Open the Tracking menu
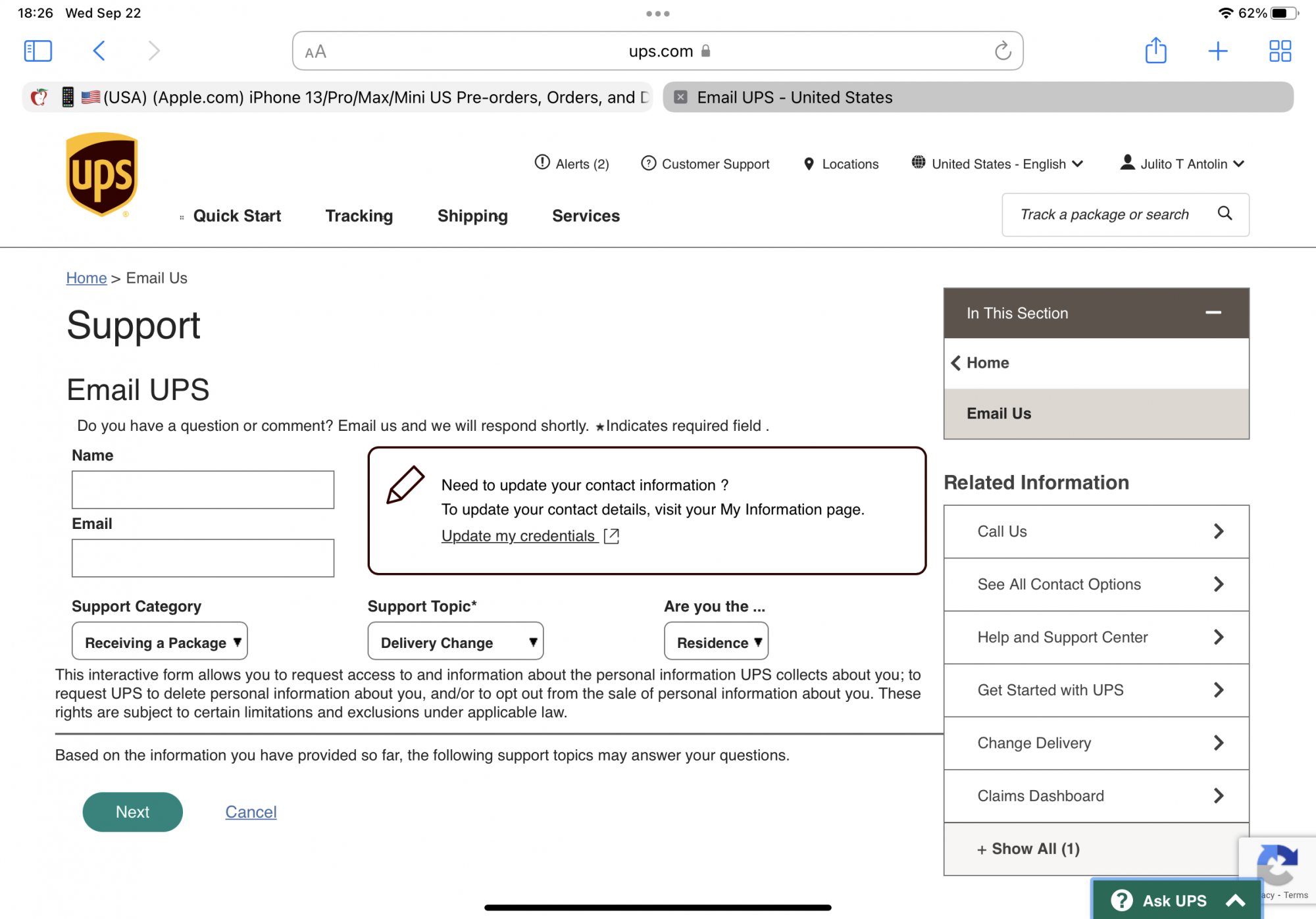 (x=359, y=216)
